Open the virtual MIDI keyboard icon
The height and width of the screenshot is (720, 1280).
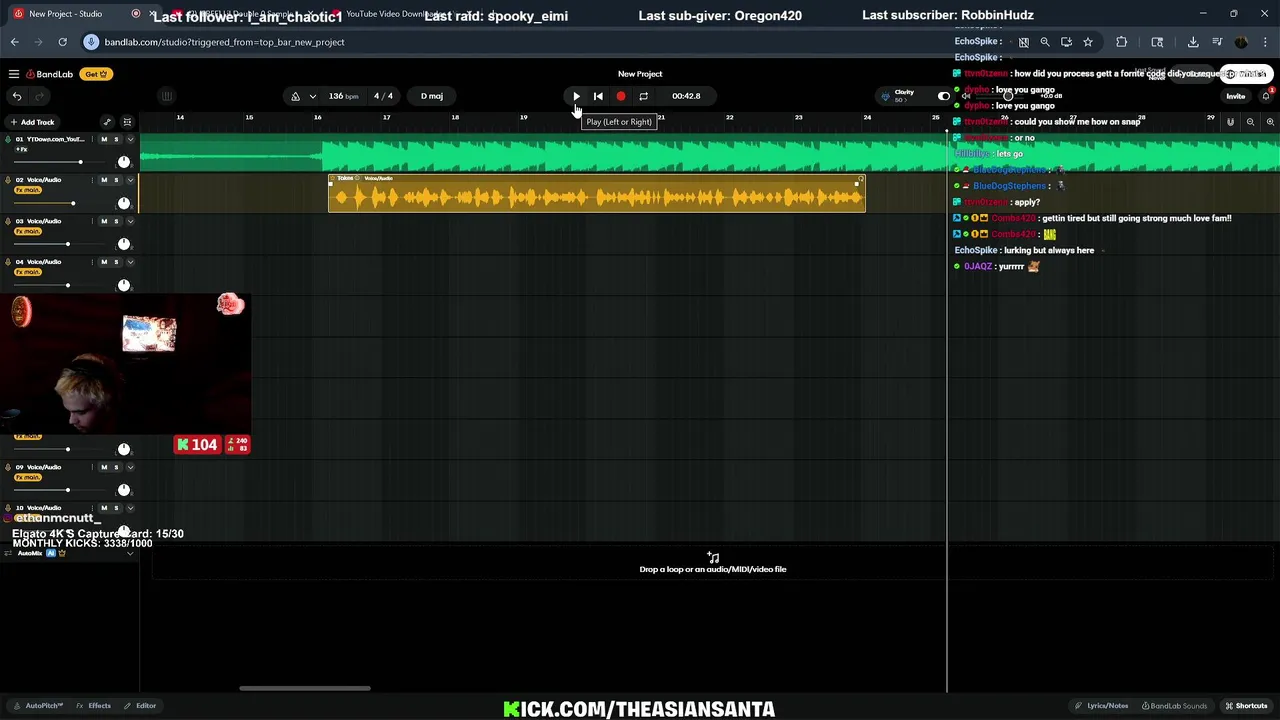[167, 96]
